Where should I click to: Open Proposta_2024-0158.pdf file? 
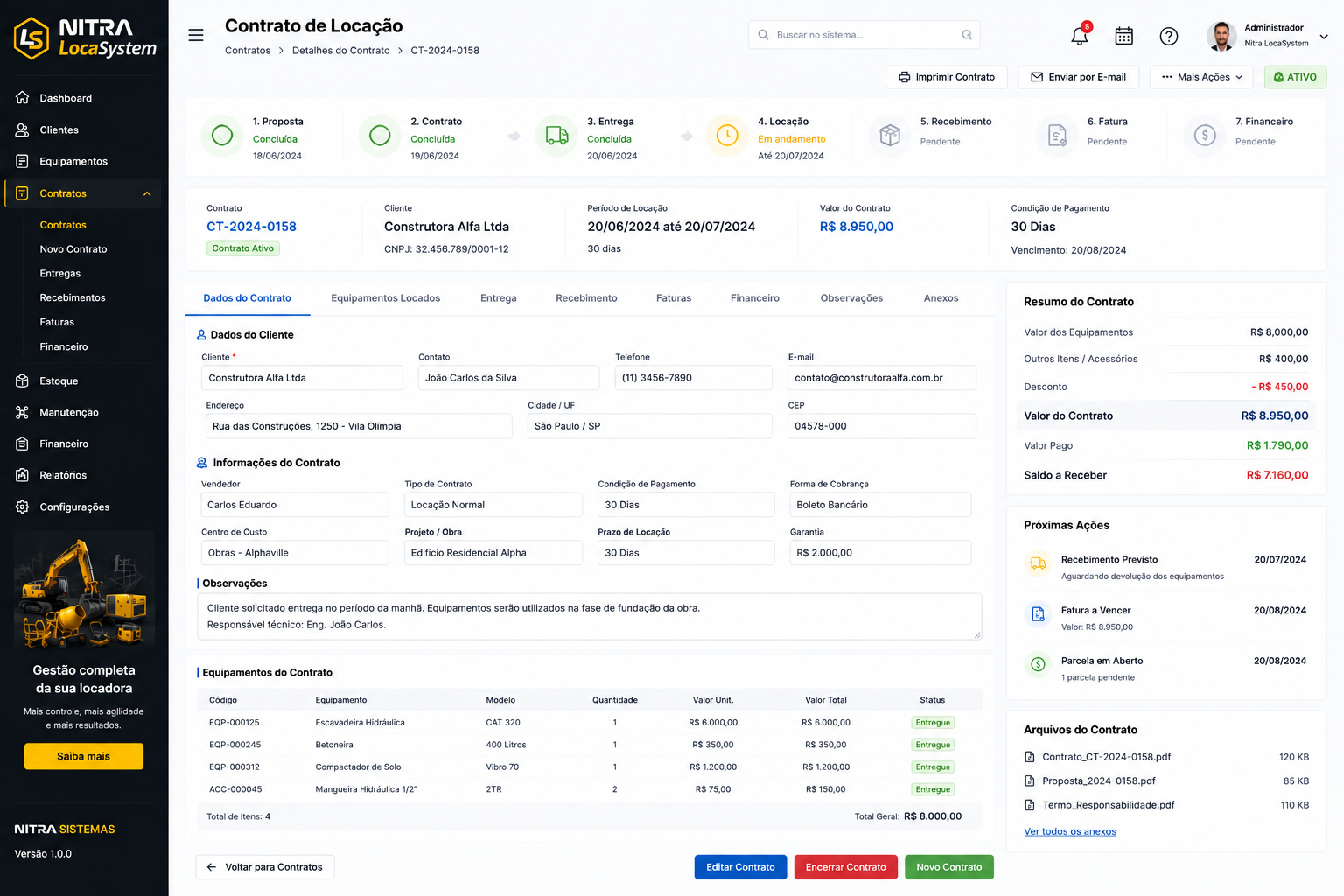tap(1098, 780)
